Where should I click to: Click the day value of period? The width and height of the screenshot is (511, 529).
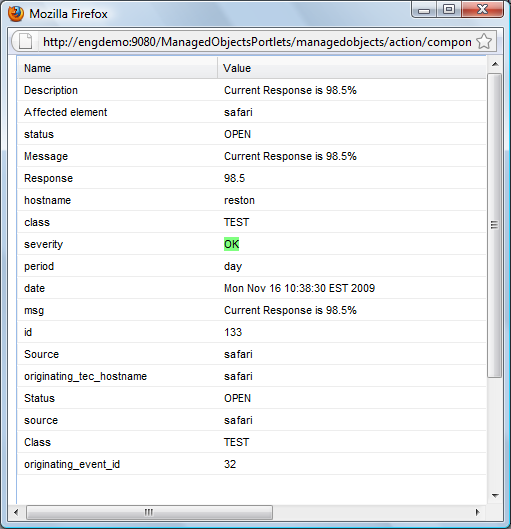click(233, 266)
